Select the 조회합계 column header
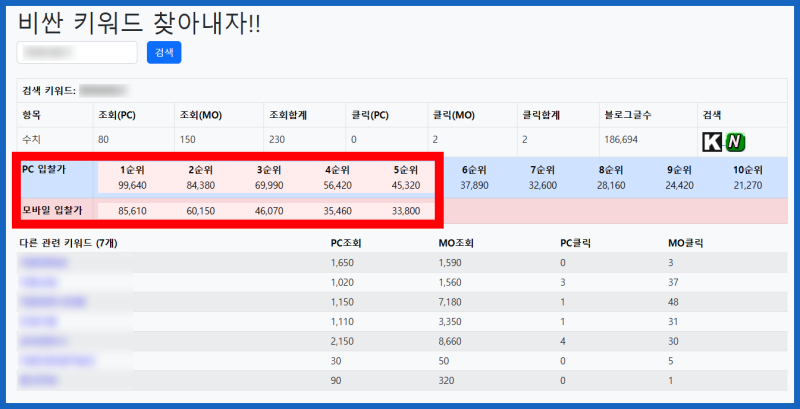The width and height of the screenshot is (800, 409). pyautogui.click(x=286, y=115)
